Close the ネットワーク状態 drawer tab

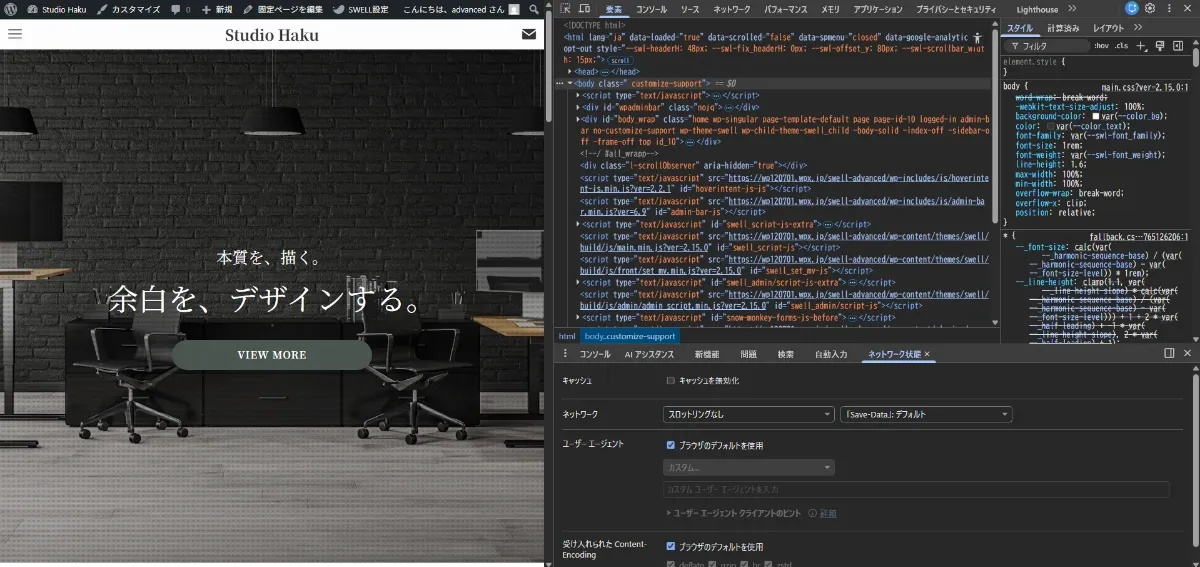click(x=927, y=354)
